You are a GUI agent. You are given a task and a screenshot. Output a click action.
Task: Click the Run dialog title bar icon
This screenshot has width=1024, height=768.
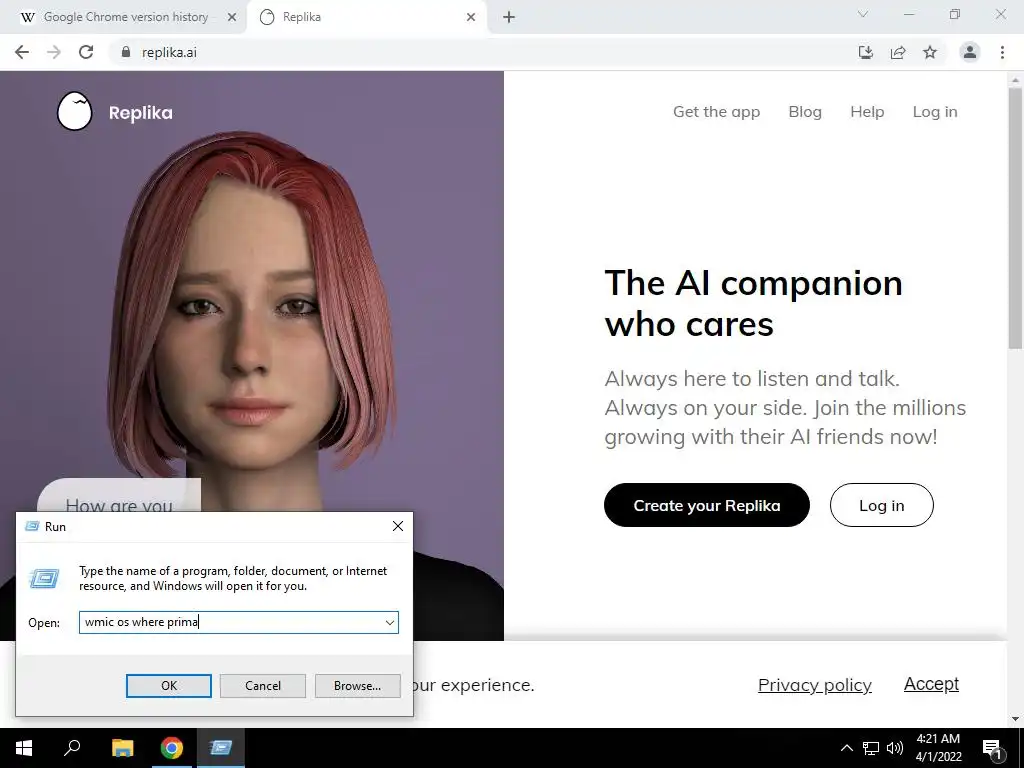pyautogui.click(x=31, y=526)
